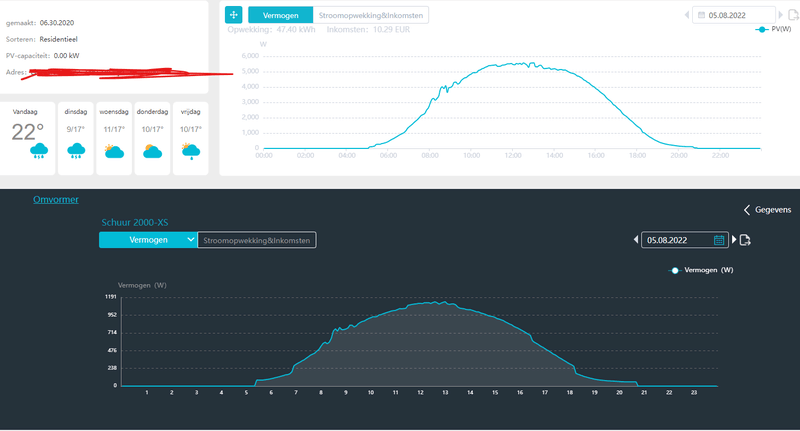This screenshot has height=431, width=800.
Task: Go to previous day in inverter chart
Action: tap(636, 239)
